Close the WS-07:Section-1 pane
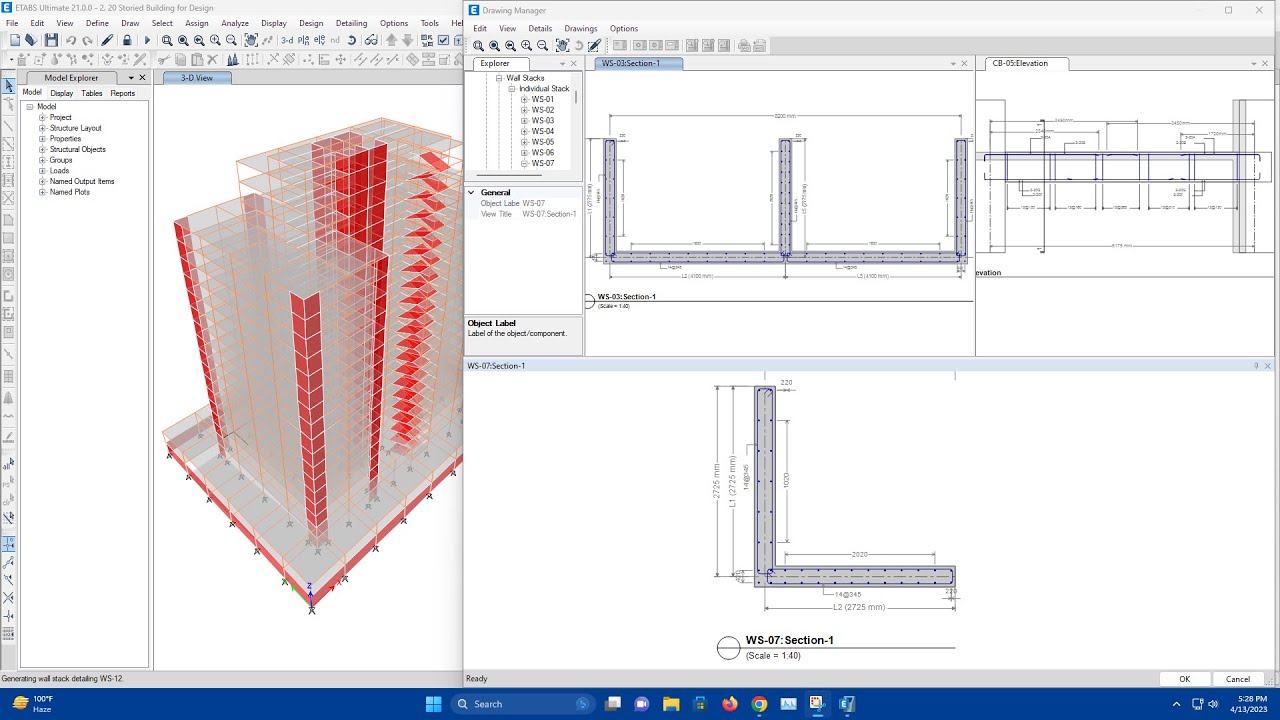Viewport: 1280px width, 720px height. (1268, 366)
